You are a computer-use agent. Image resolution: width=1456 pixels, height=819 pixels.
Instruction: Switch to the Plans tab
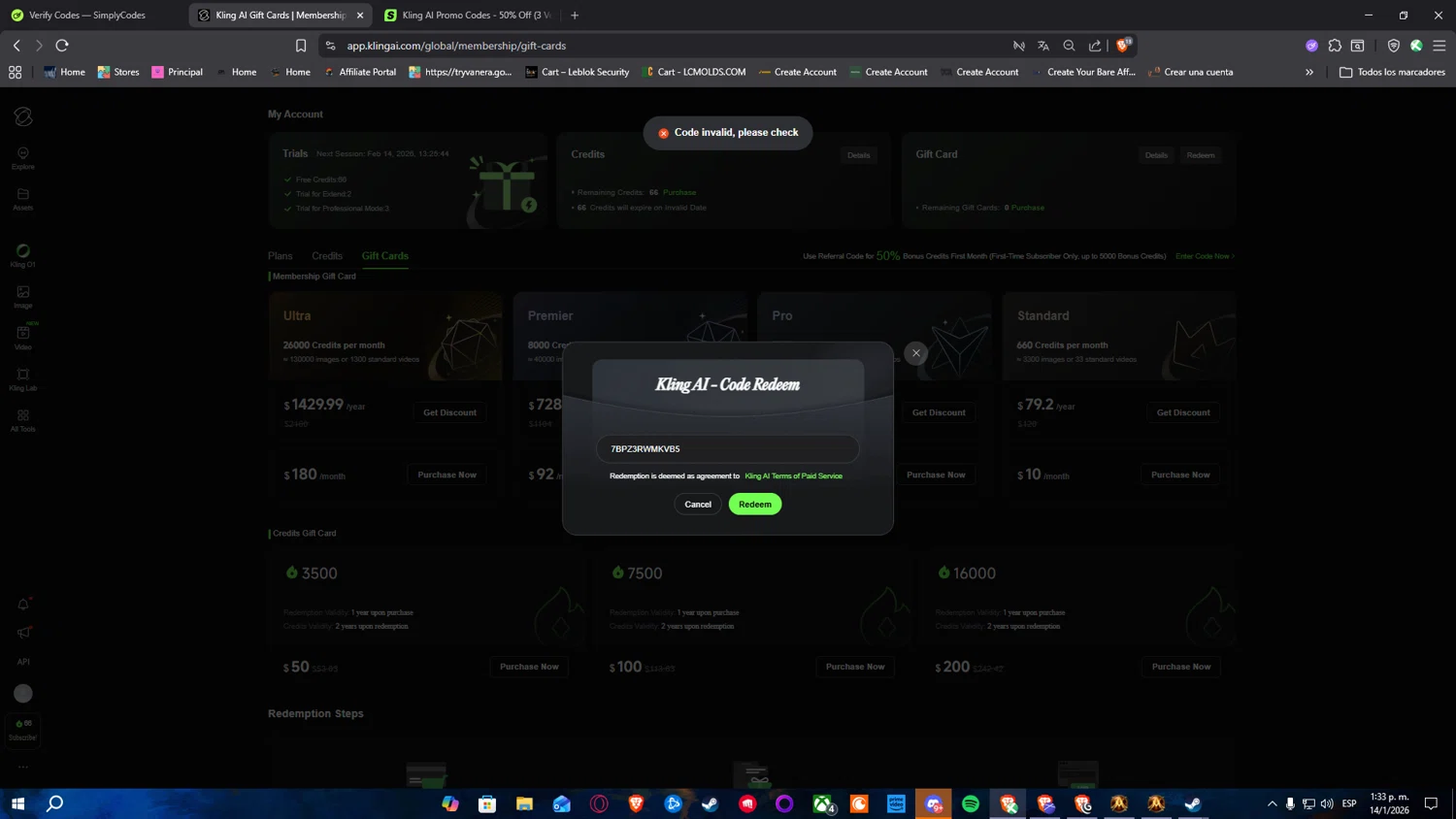pos(281,256)
